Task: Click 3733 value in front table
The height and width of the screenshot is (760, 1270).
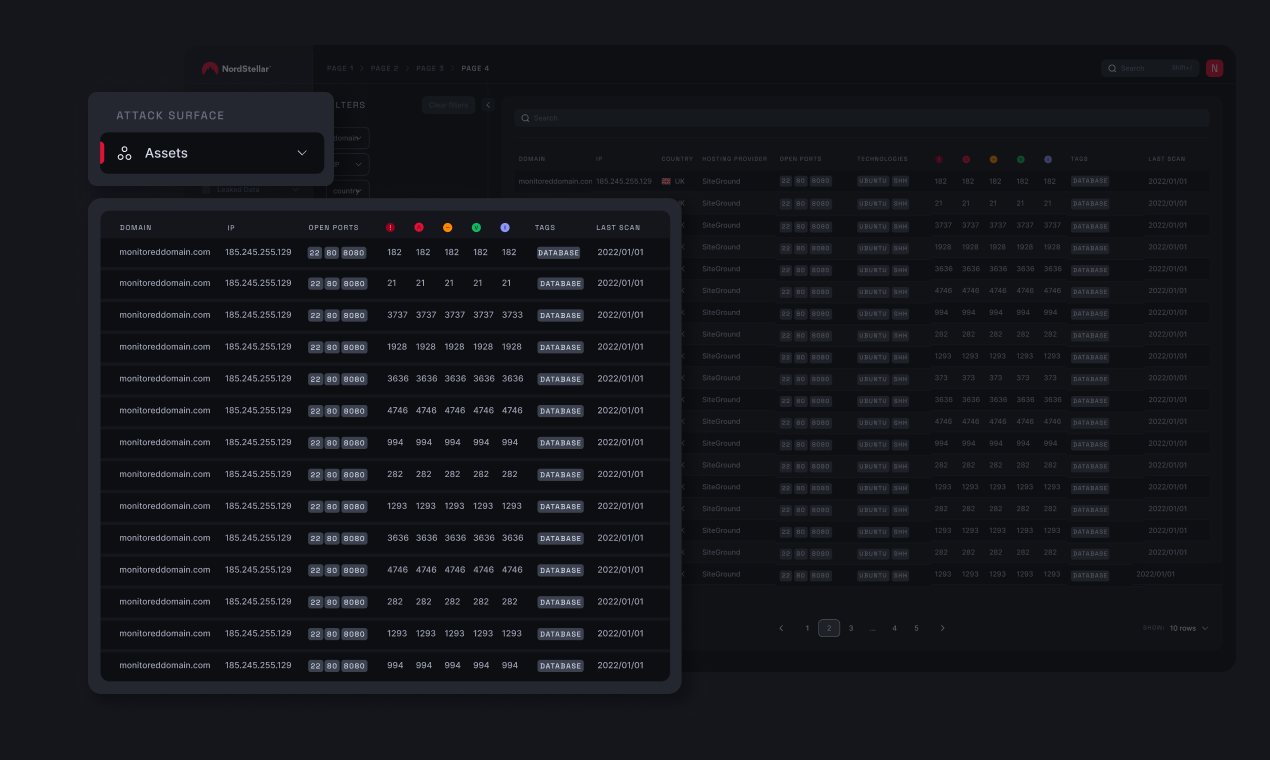Action: tap(512, 315)
